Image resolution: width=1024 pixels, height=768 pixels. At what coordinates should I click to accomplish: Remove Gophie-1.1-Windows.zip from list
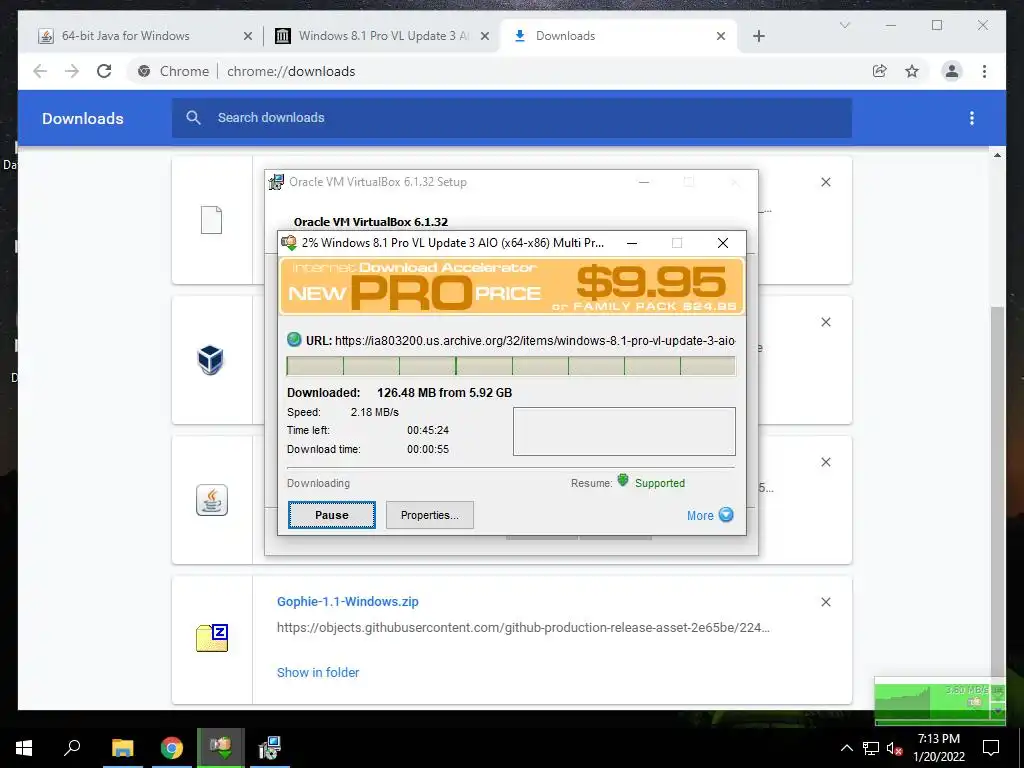(x=825, y=602)
